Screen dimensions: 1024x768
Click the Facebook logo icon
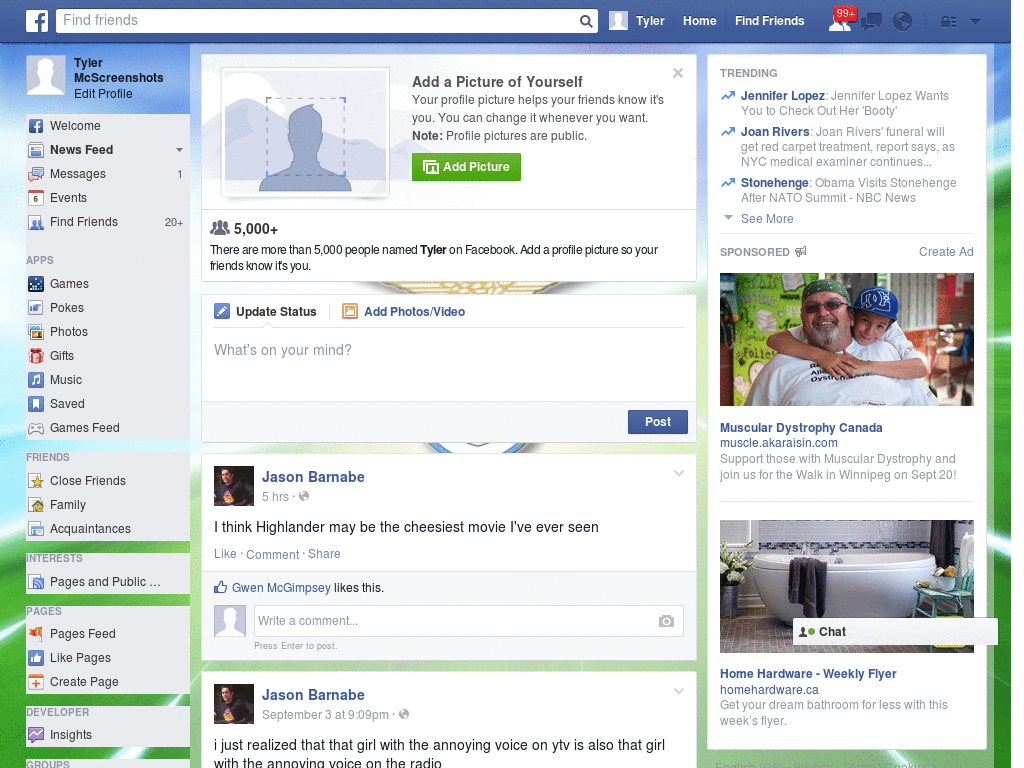(37, 21)
